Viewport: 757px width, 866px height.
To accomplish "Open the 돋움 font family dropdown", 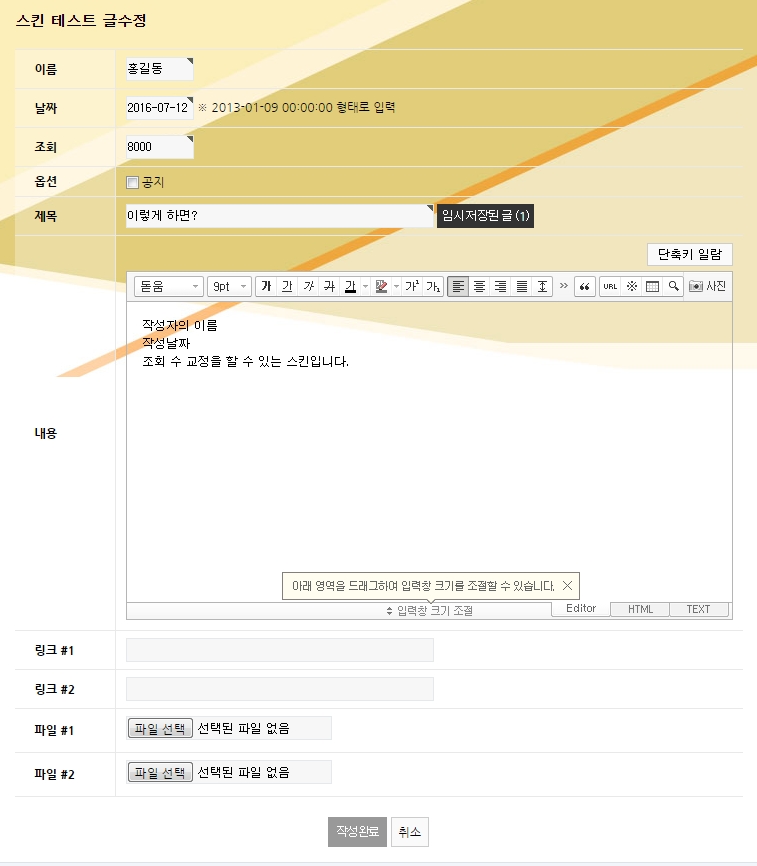I will tap(169, 286).
